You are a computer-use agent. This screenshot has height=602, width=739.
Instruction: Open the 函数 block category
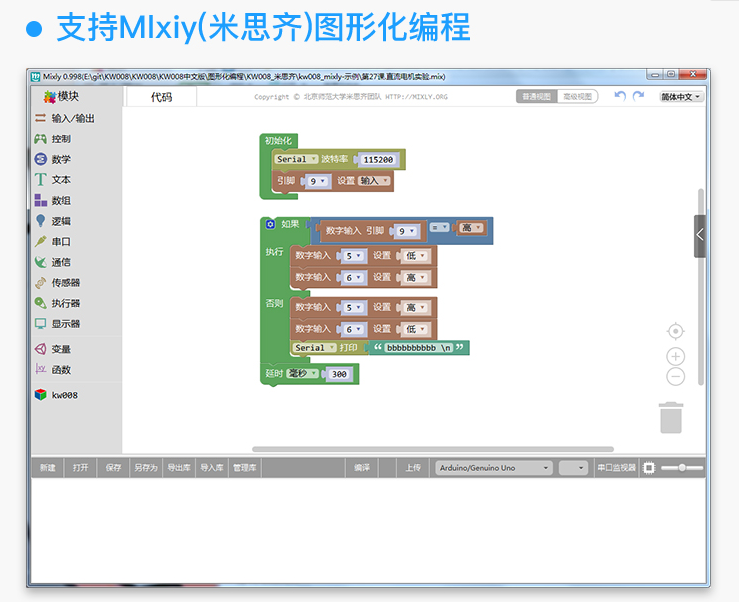53,370
